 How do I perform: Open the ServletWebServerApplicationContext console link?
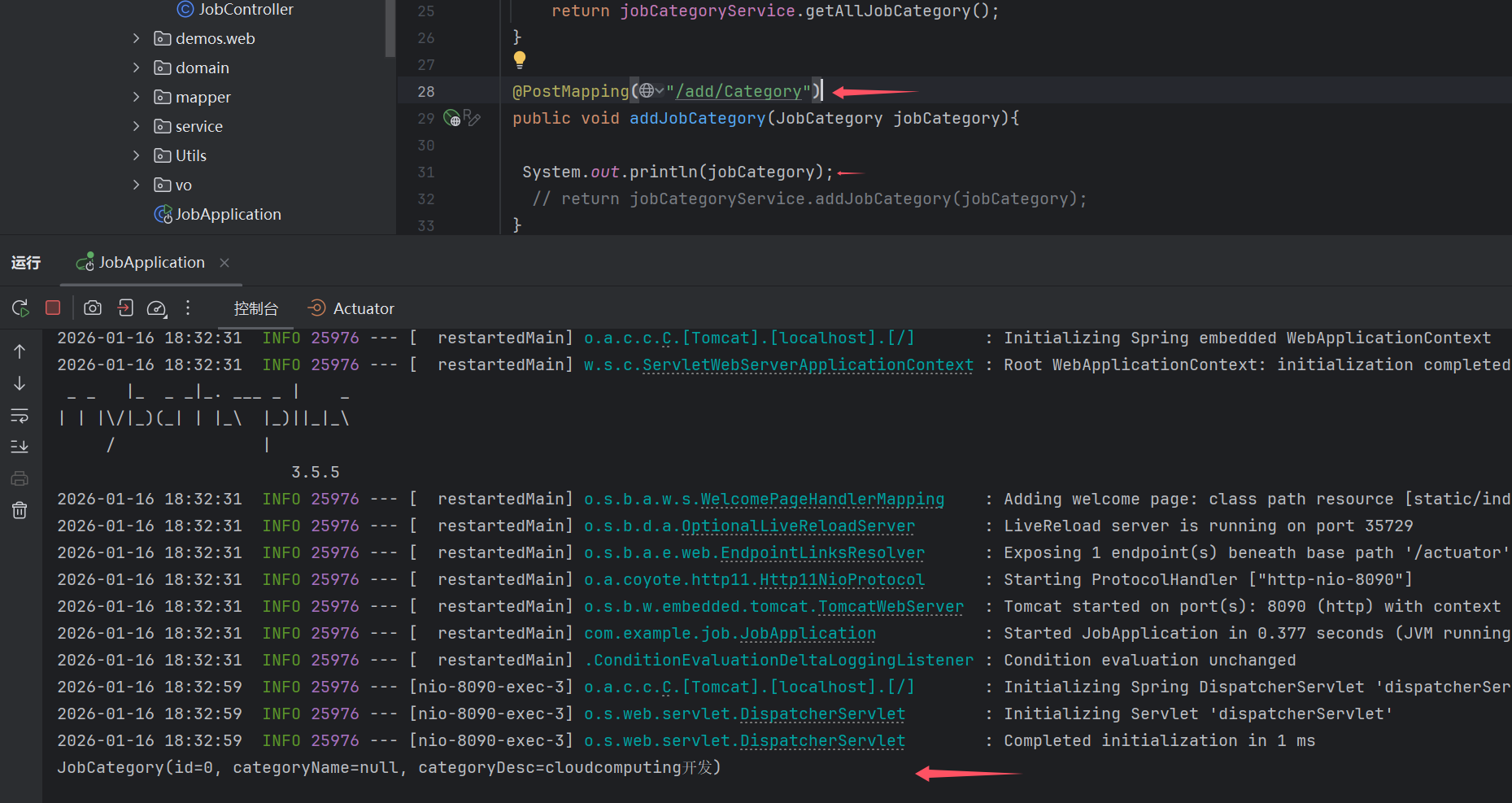tap(808, 364)
